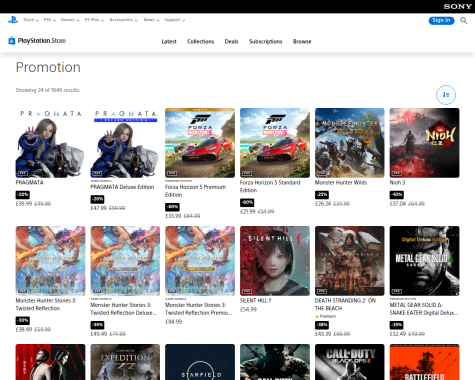Open the Expedition 33 cover

[125, 362]
